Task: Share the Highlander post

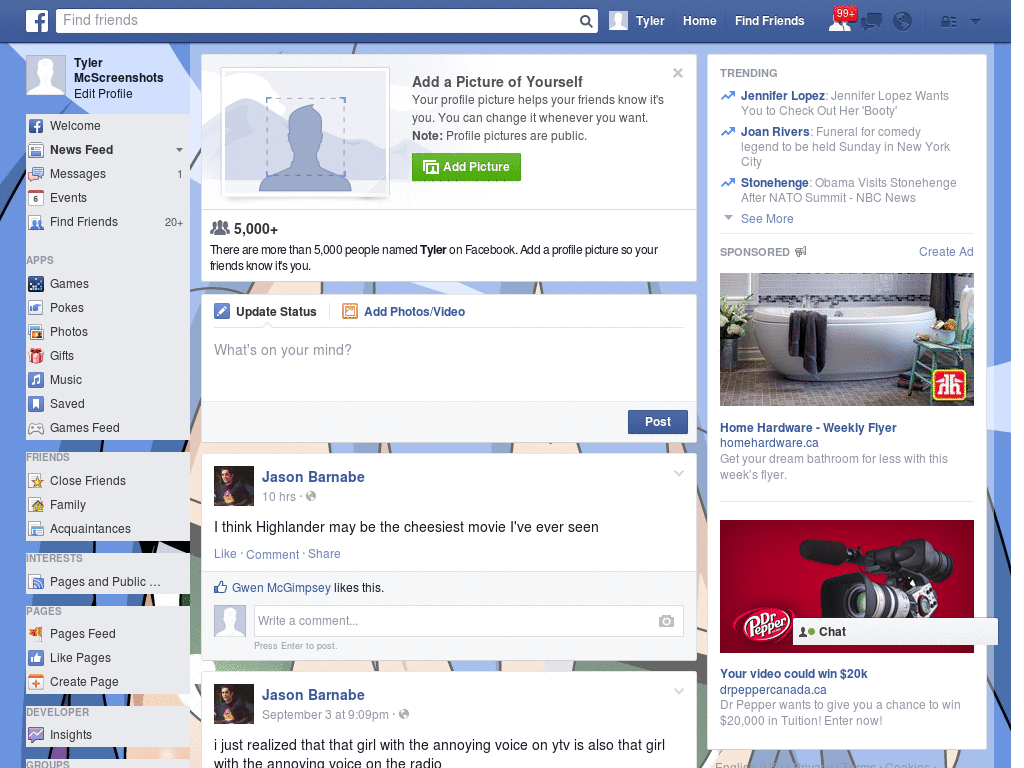Action: (x=324, y=554)
